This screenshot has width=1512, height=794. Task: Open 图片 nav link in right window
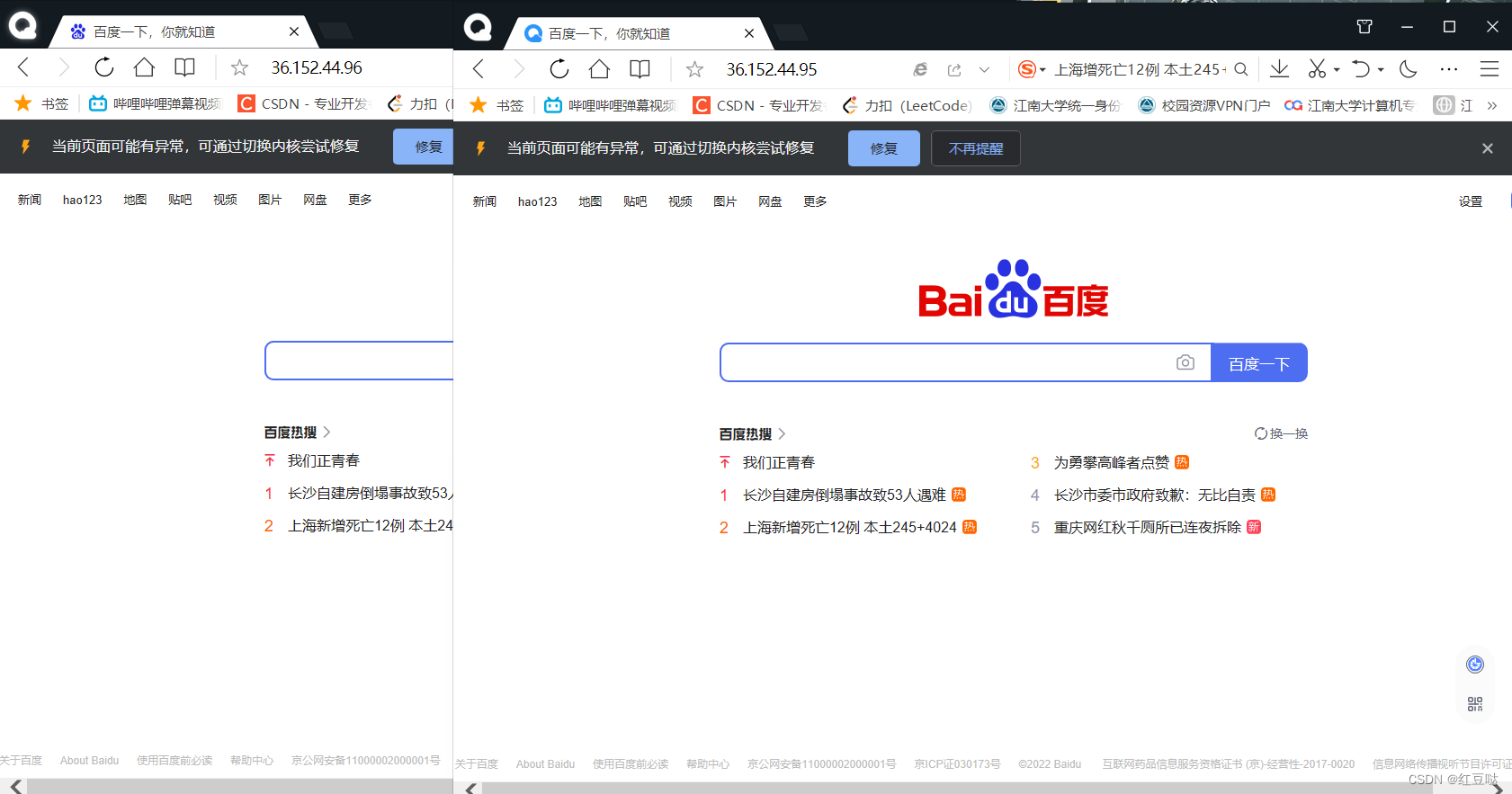[725, 201]
